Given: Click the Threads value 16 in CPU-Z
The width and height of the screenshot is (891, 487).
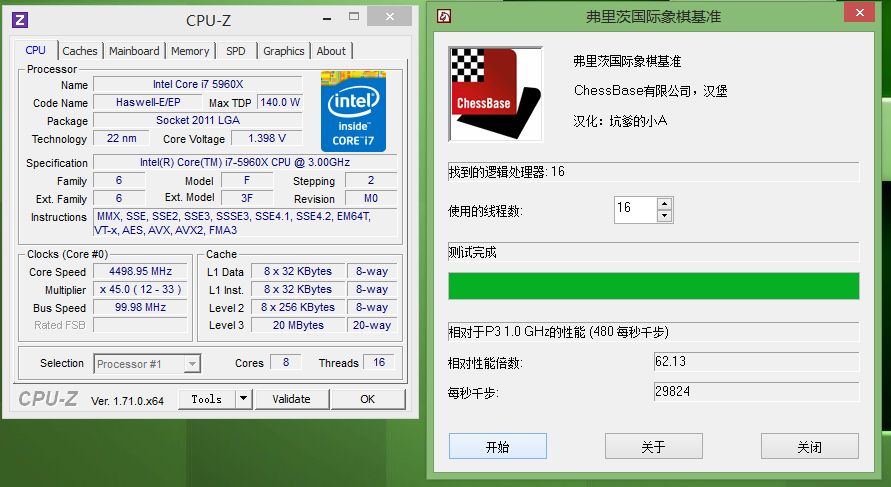Looking at the screenshot, I should pos(379,363).
